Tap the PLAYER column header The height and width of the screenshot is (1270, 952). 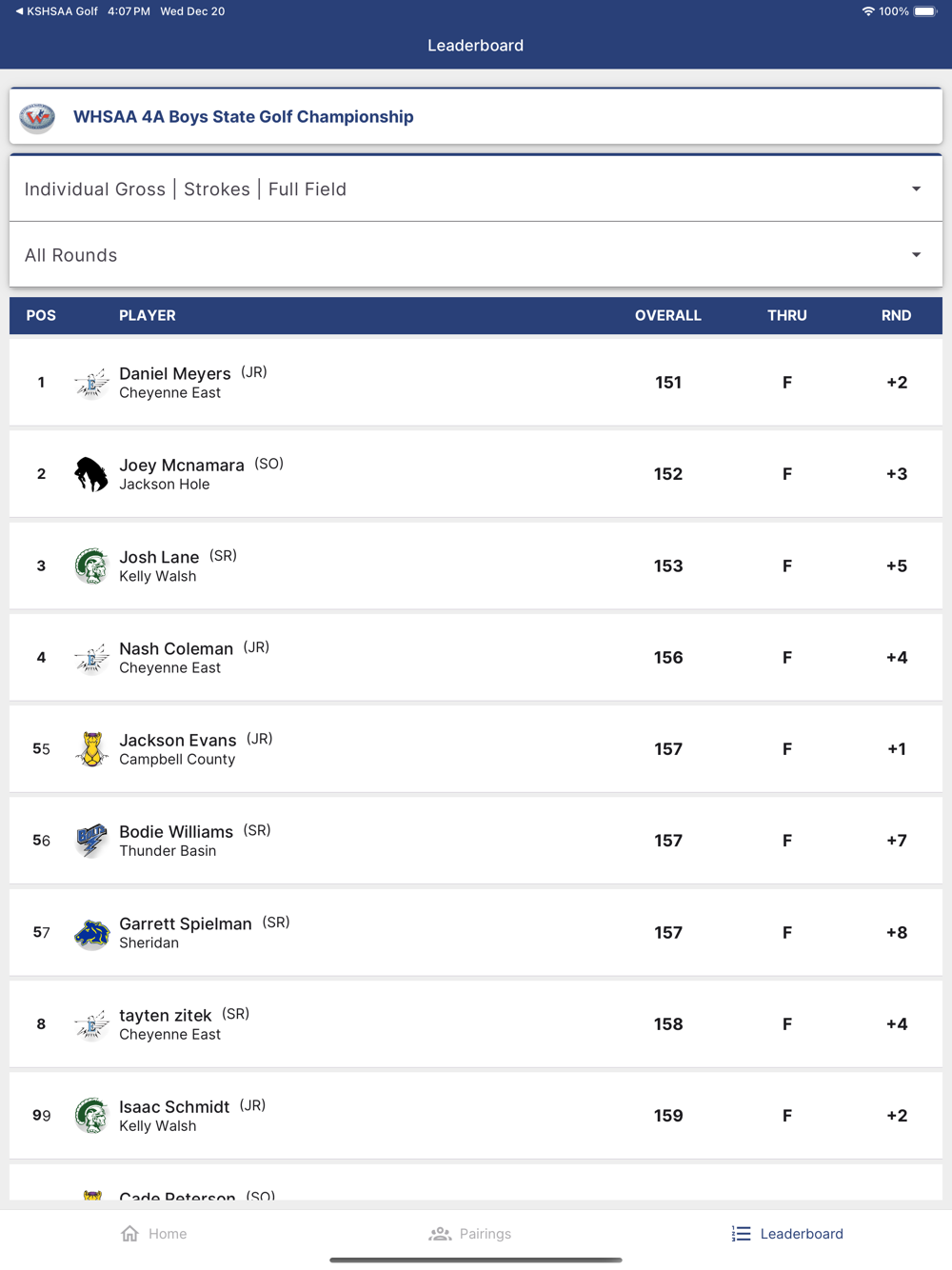click(x=148, y=316)
